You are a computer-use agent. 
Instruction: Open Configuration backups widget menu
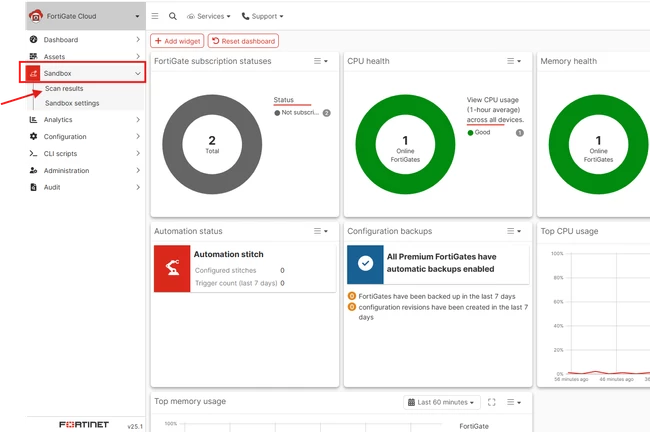[514, 231]
